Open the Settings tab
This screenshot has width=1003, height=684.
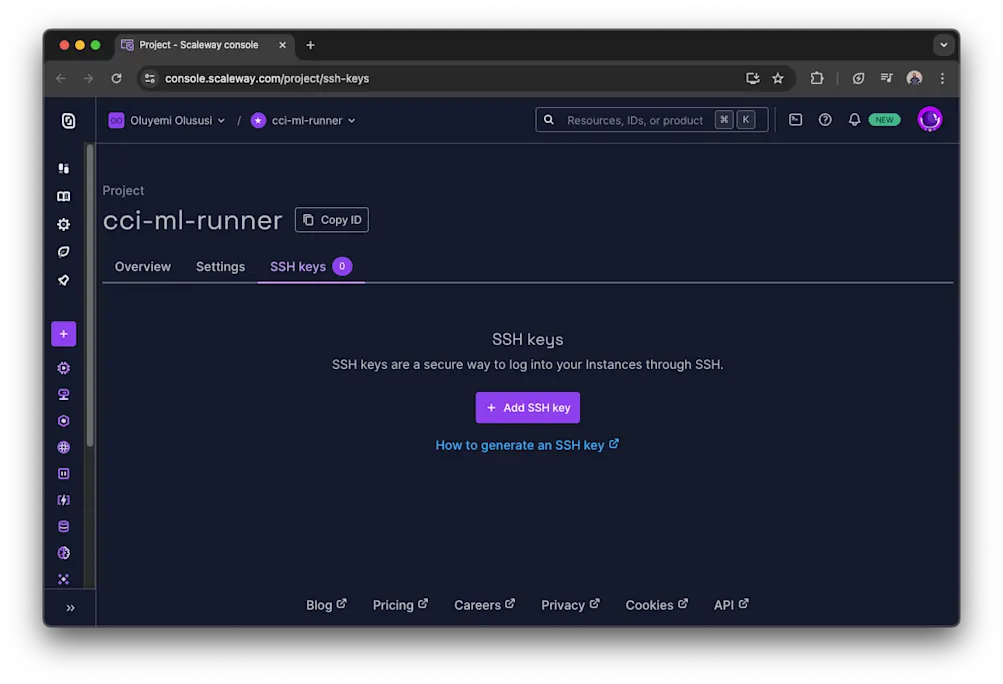point(220,266)
